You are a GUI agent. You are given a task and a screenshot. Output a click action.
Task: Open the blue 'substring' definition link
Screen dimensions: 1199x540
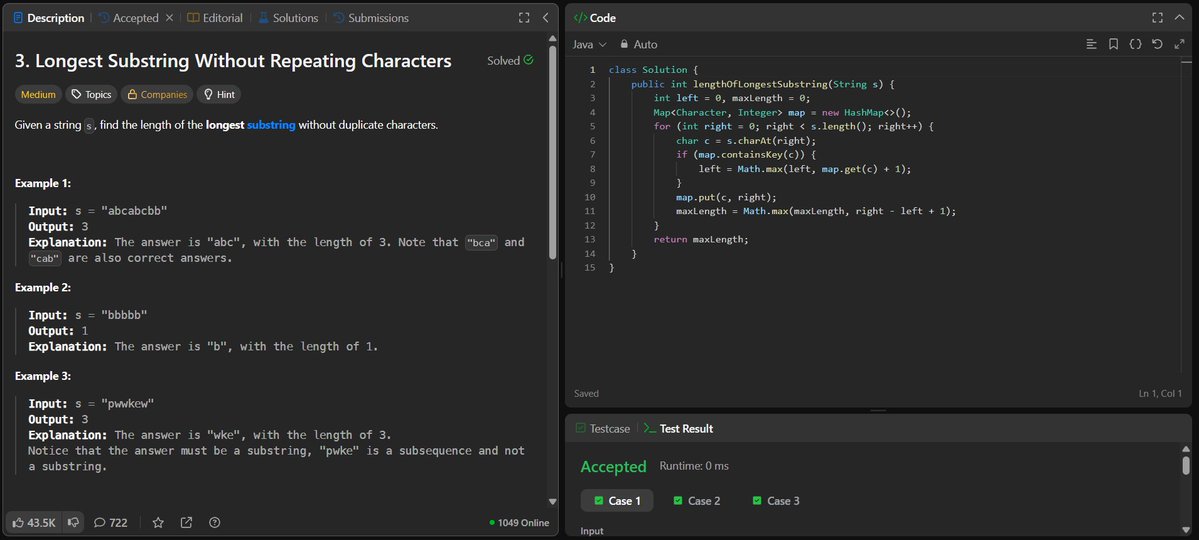click(271, 125)
